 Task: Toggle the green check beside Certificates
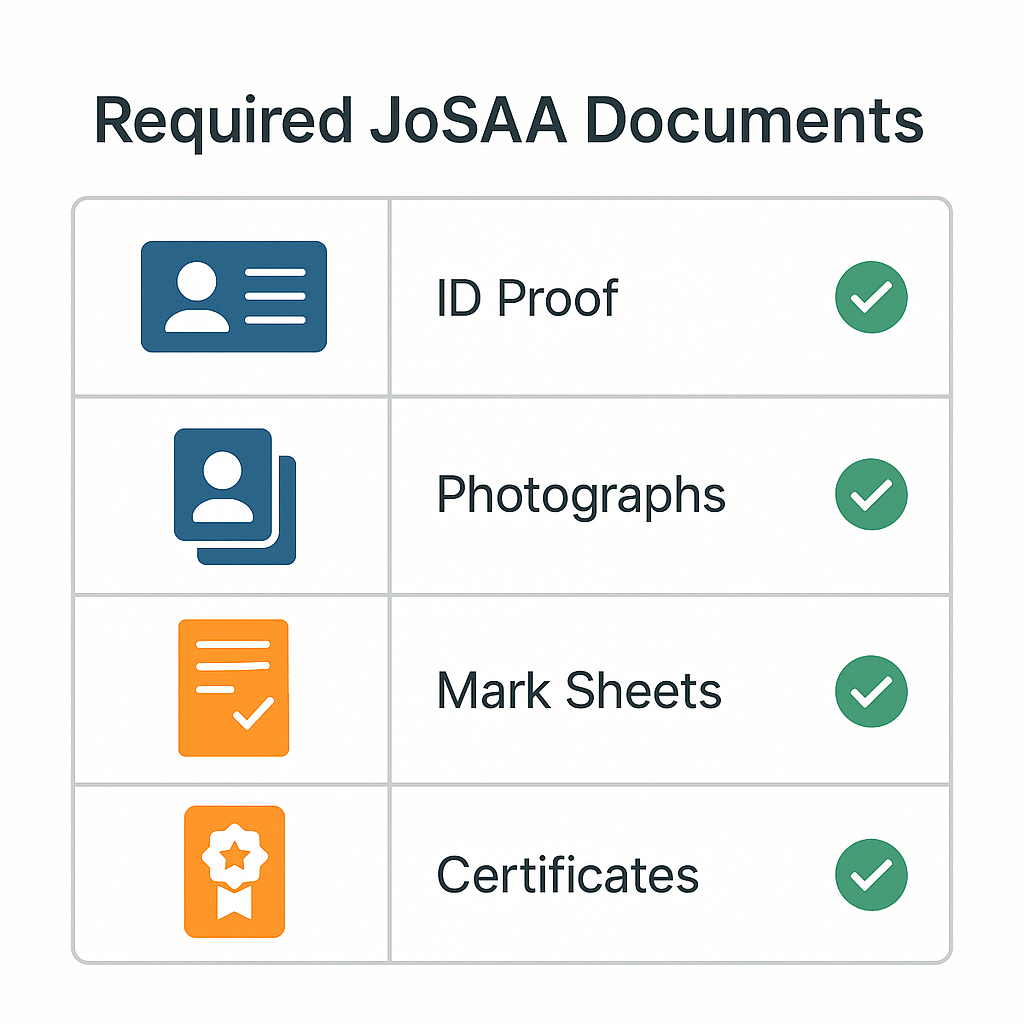tap(871, 874)
